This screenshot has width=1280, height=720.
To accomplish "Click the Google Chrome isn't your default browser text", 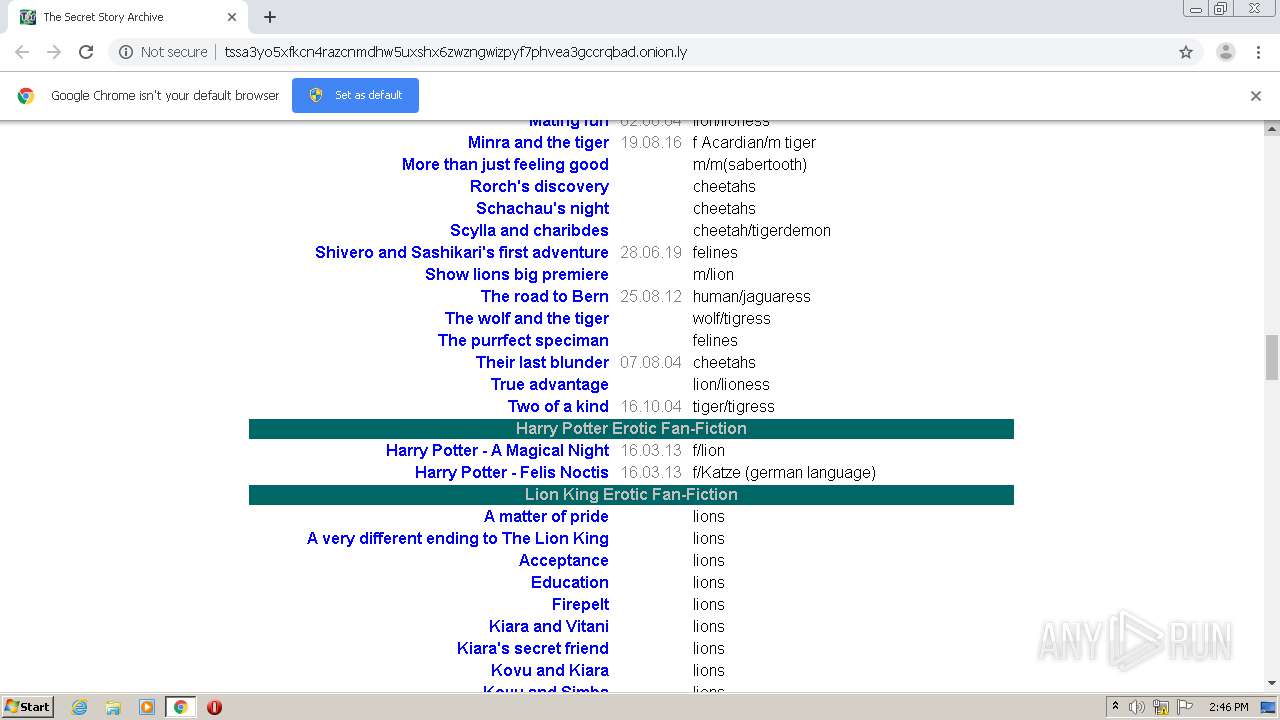I will pos(165,95).
